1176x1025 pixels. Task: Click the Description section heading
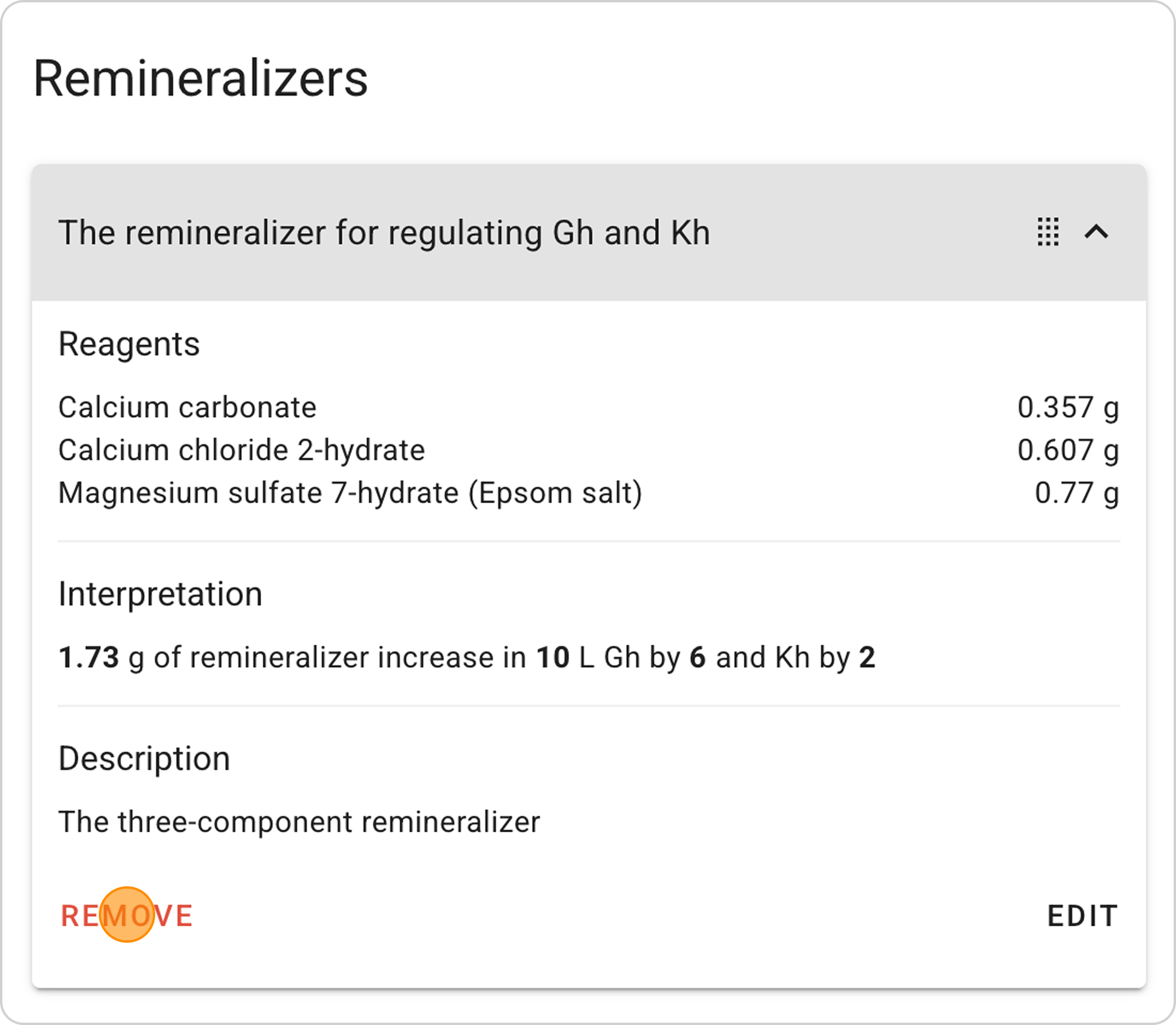pyautogui.click(x=144, y=758)
